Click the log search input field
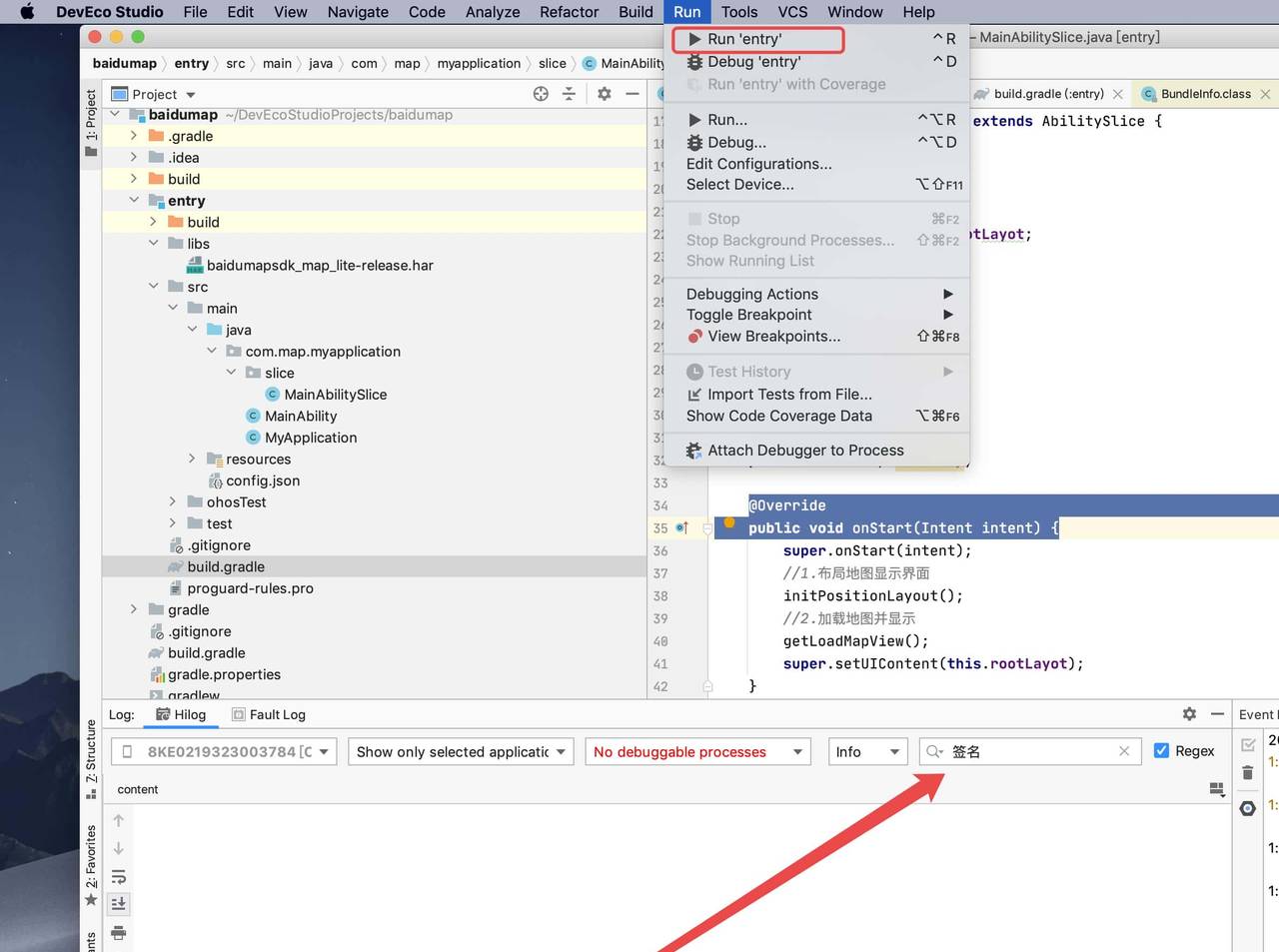1279x952 pixels. pyautogui.click(x=1029, y=752)
